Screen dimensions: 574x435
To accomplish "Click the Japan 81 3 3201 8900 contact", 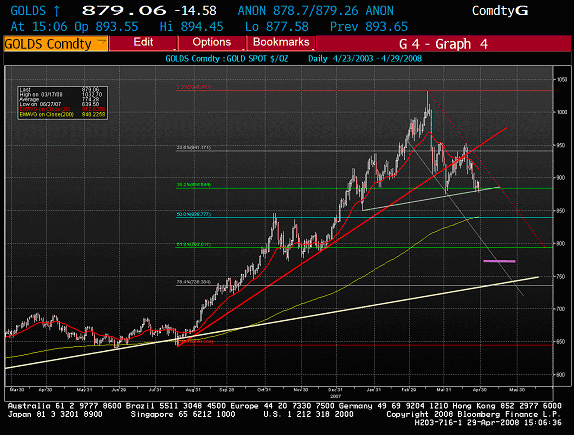I will 55,414.
